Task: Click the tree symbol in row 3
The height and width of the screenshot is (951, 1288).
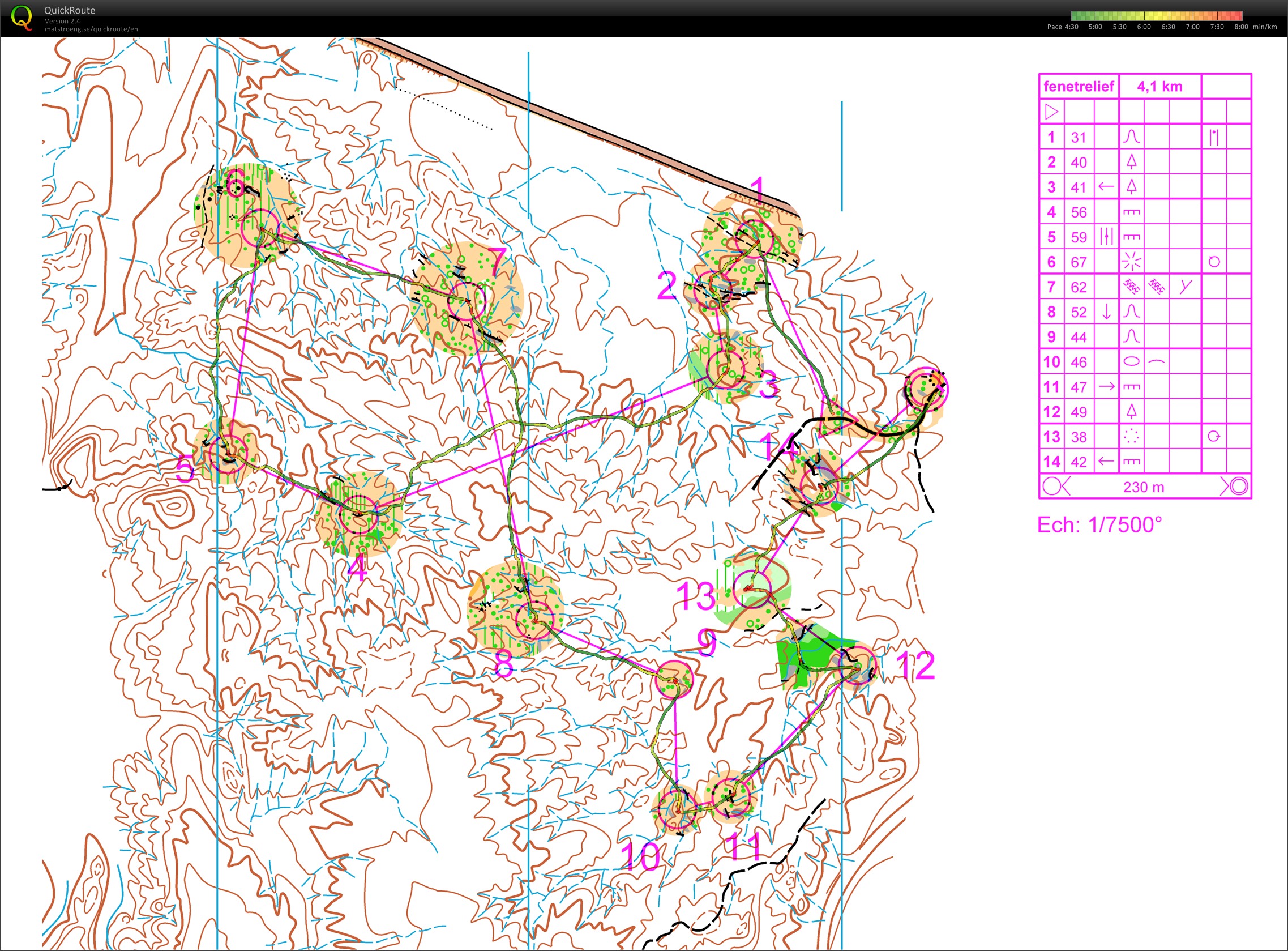Action: pos(1131,186)
